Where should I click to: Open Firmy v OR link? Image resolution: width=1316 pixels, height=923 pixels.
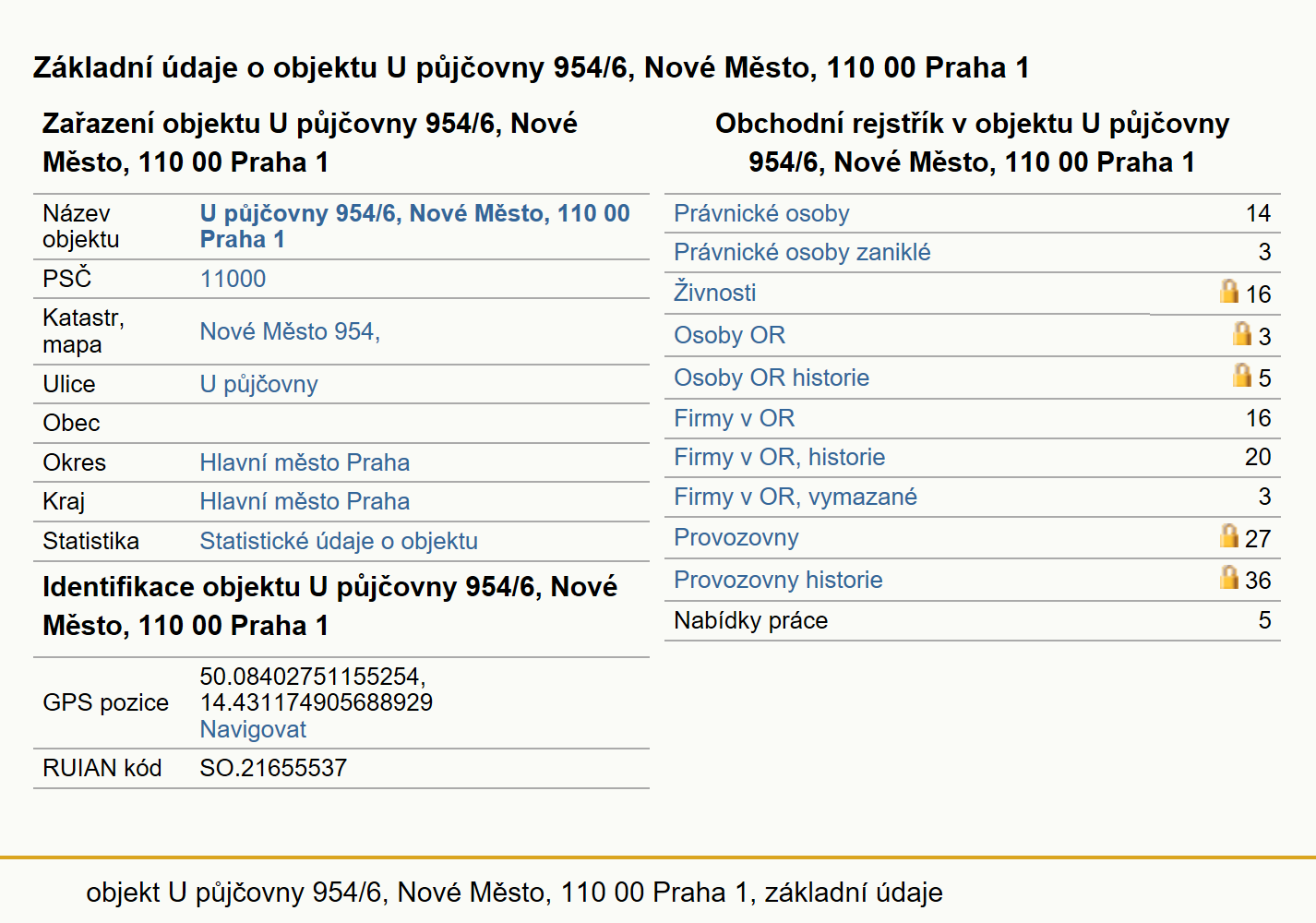[734, 418]
